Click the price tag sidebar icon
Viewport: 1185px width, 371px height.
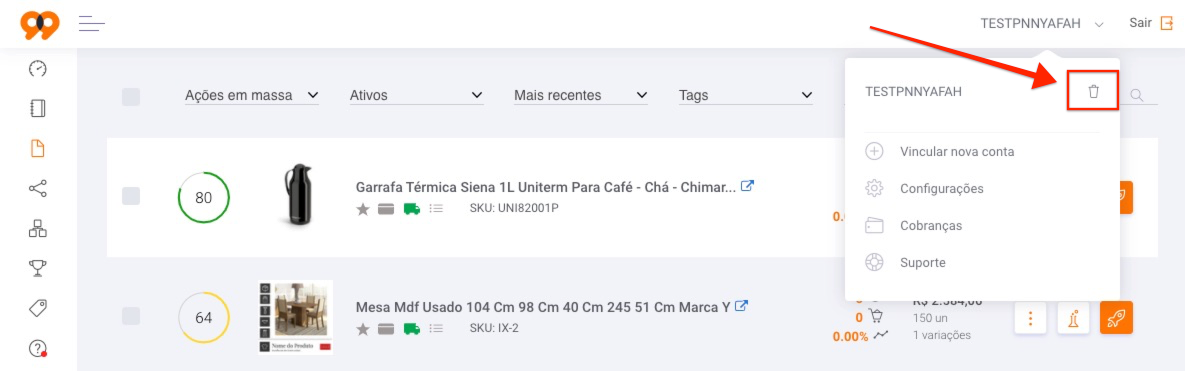click(38, 308)
